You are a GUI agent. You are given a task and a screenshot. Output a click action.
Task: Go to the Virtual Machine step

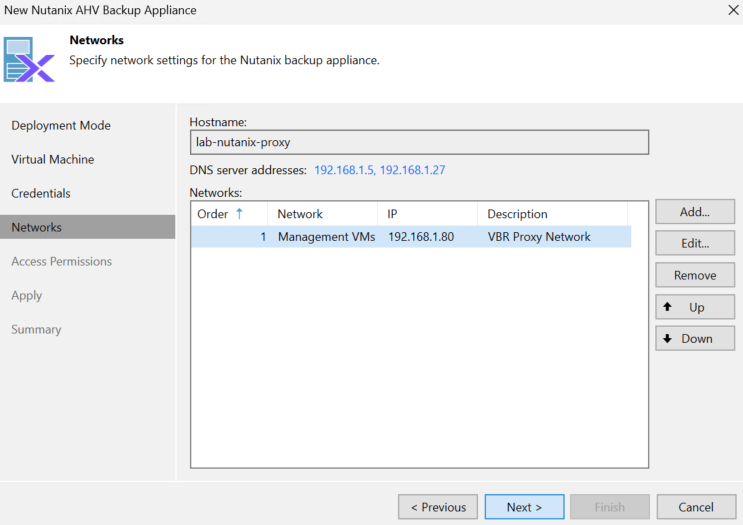[53, 160]
